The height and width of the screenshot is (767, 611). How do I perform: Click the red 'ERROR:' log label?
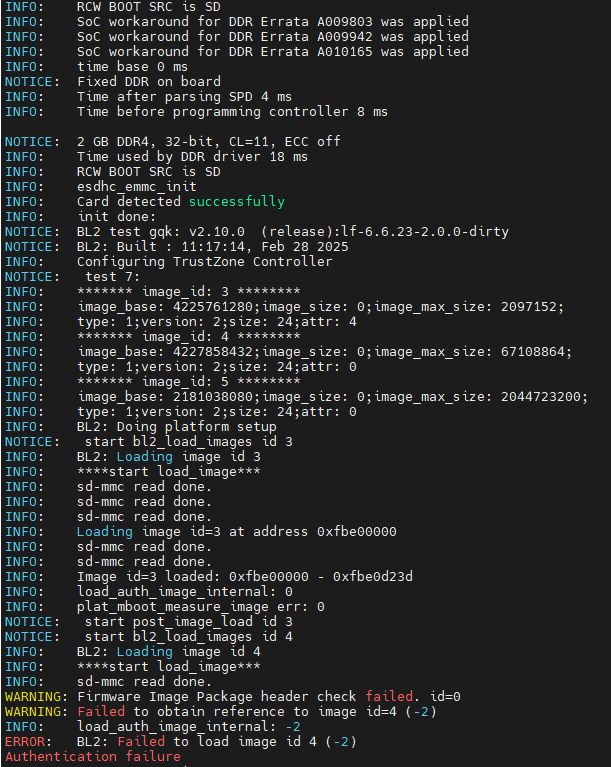coord(30,741)
